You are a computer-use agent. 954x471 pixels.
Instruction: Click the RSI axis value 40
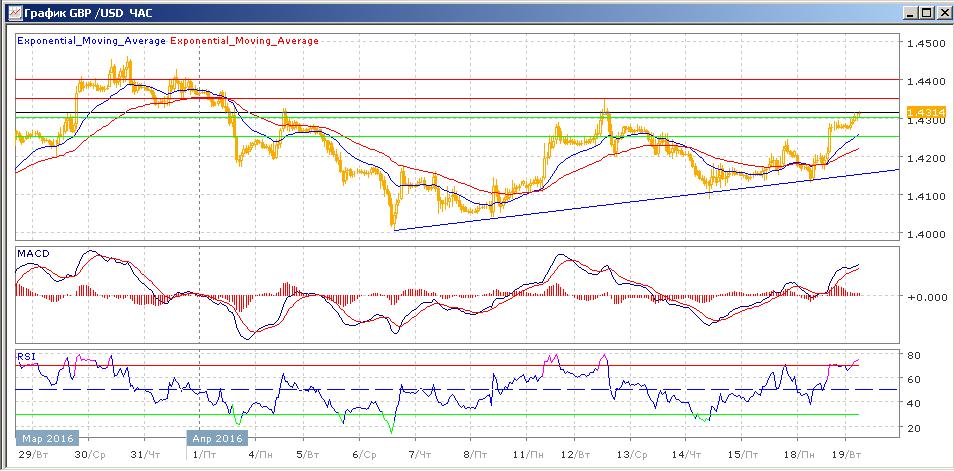pos(914,403)
